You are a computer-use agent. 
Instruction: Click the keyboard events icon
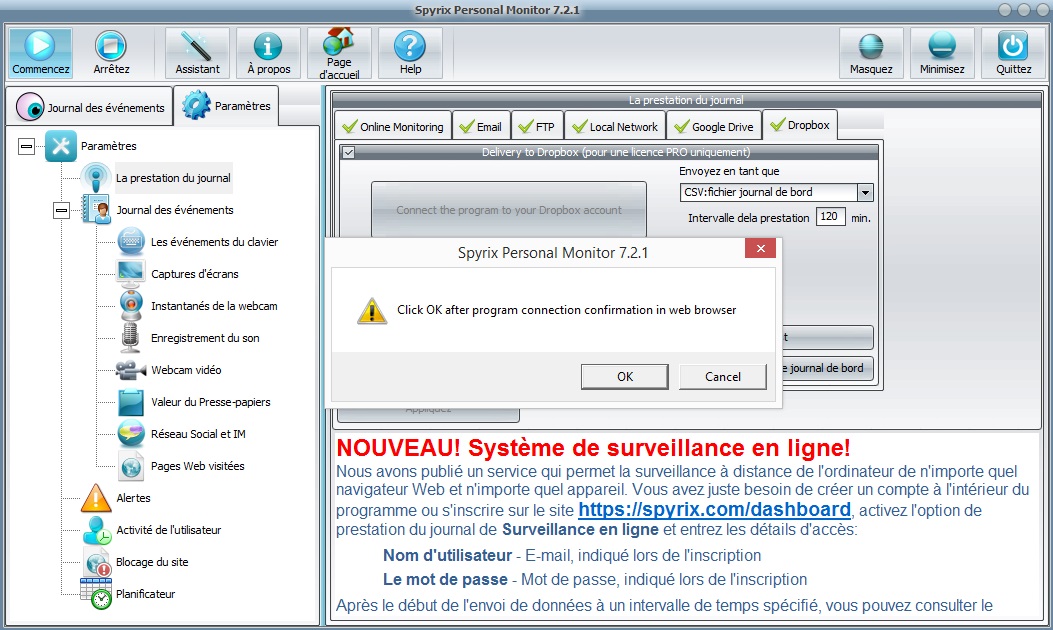[x=131, y=242]
